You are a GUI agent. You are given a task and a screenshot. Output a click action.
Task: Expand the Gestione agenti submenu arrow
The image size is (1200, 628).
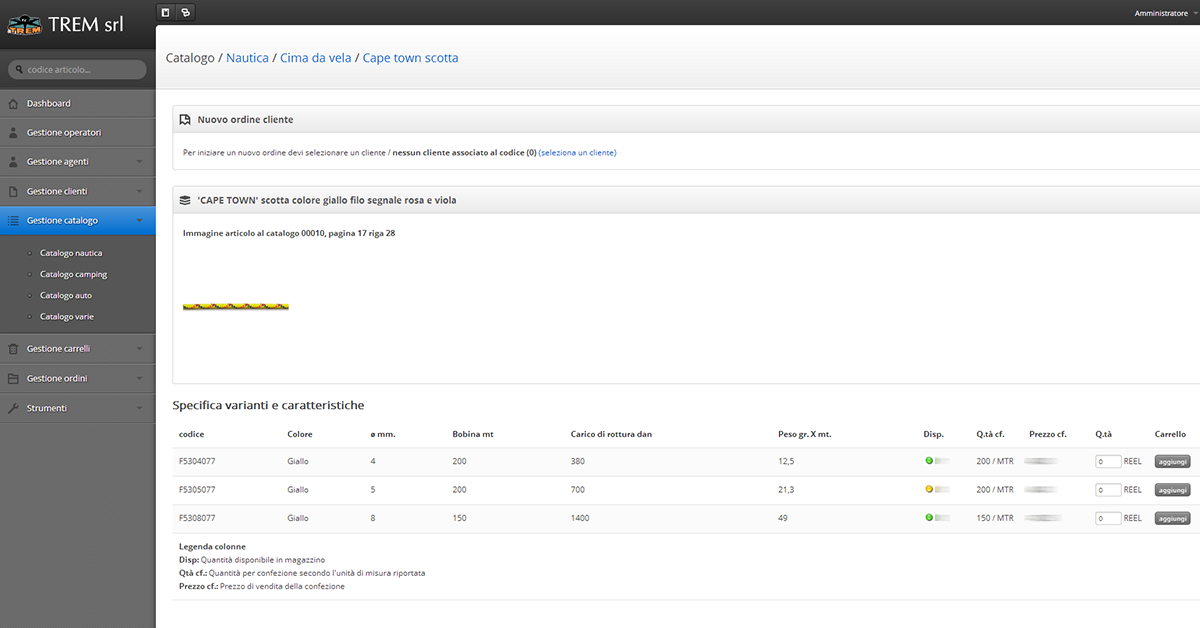pos(139,162)
